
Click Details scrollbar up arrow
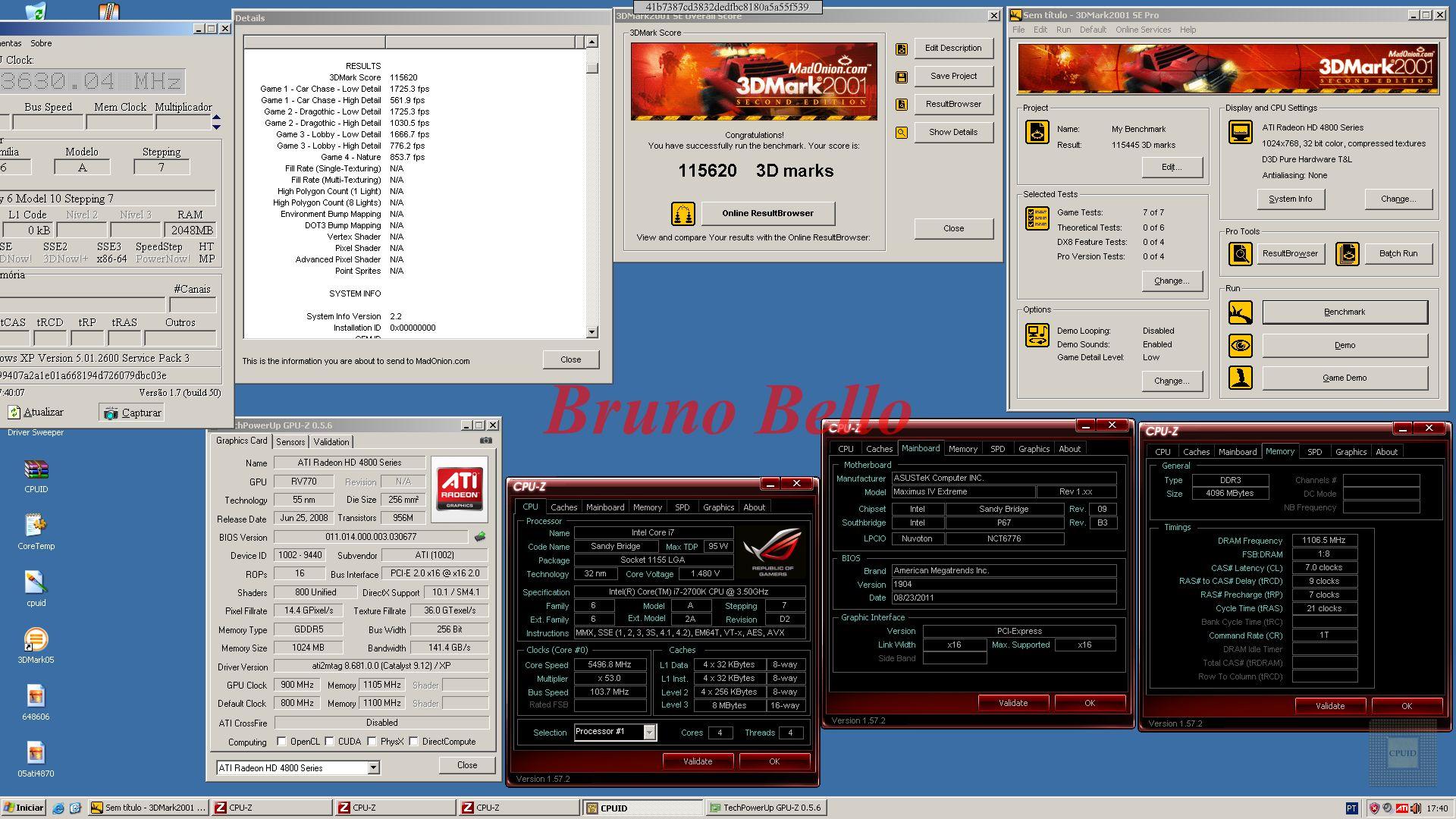(x=592, y=42)
